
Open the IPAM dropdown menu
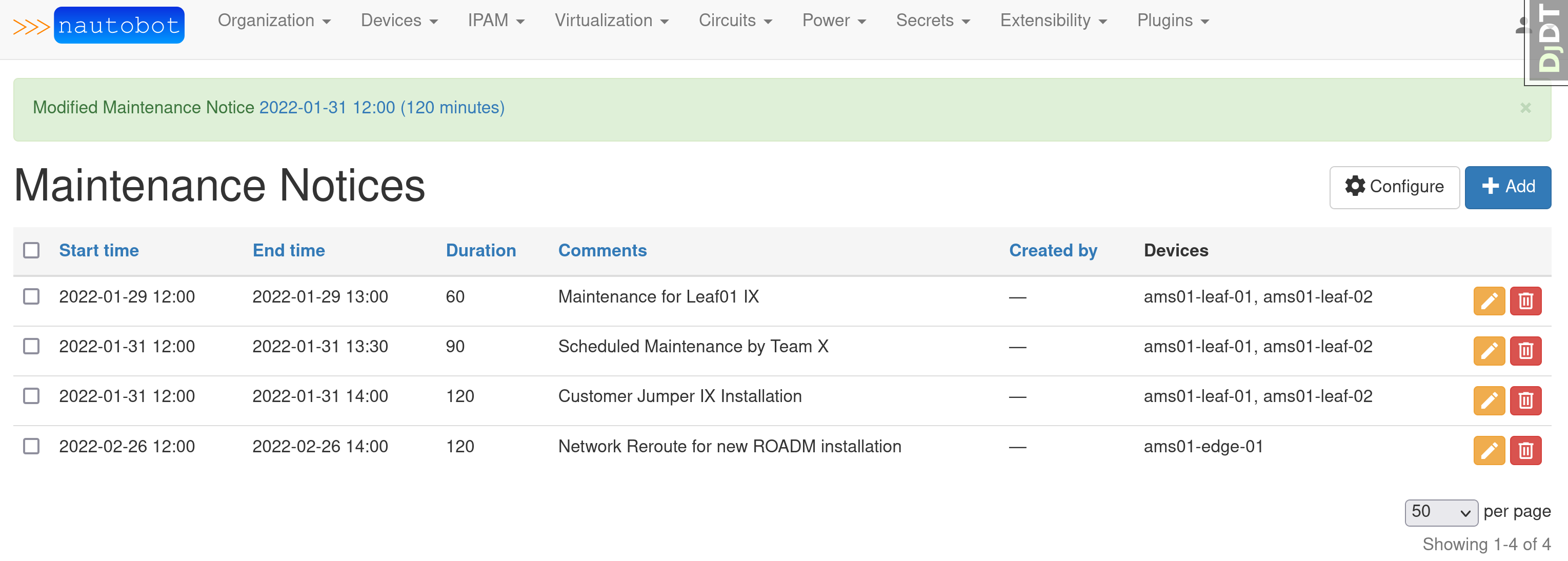pos(496,20)
